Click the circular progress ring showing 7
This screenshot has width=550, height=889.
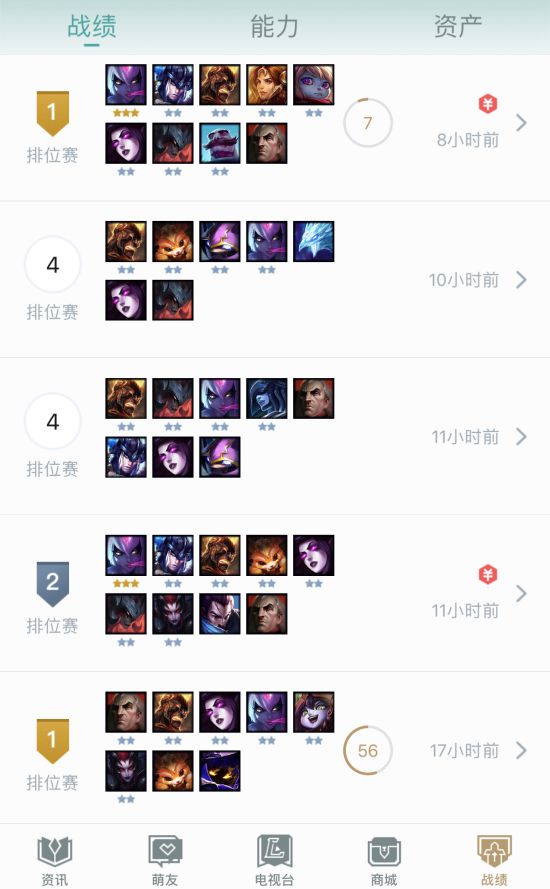(367, 122)
